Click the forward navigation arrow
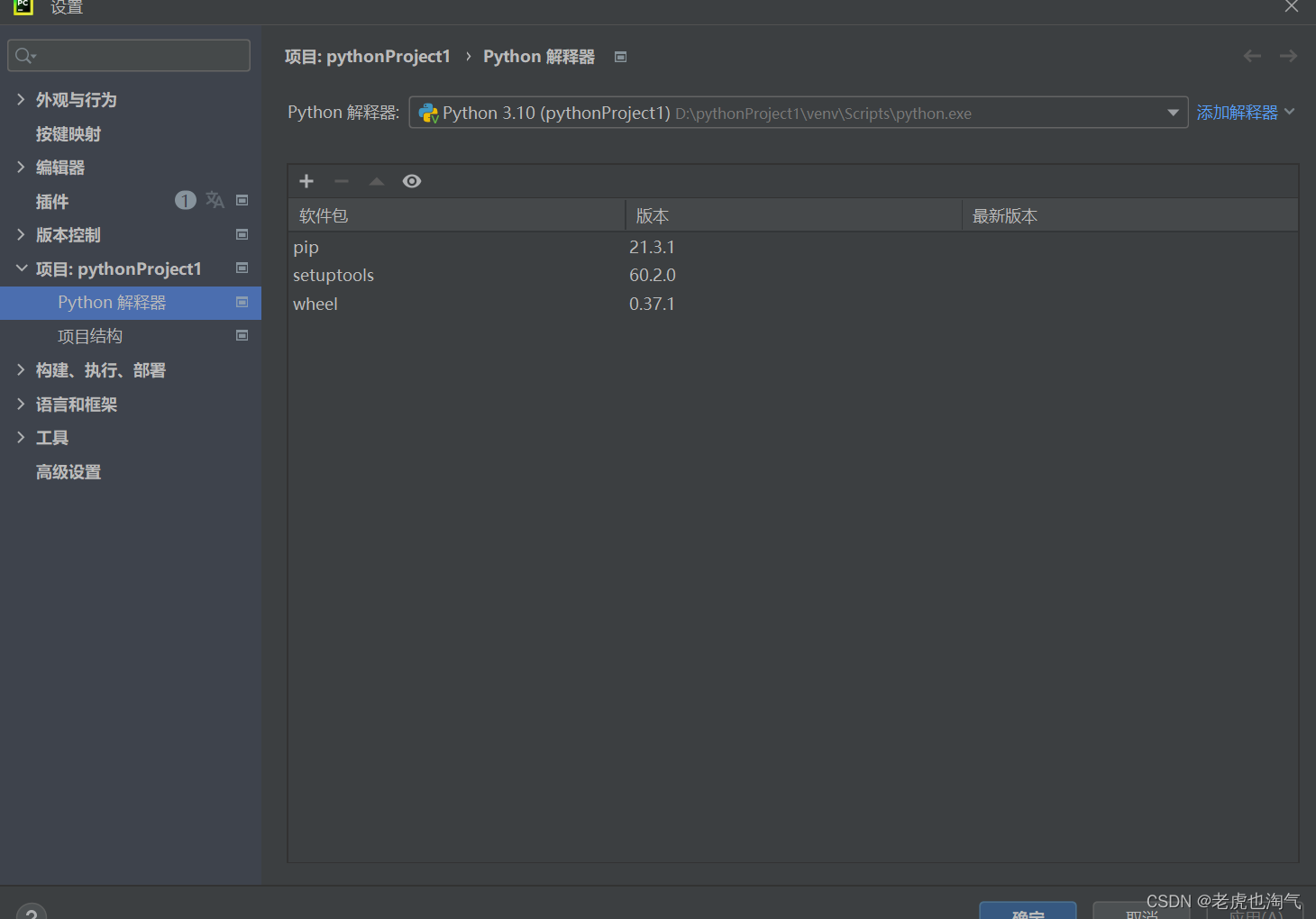 (x=1288, y=56)
